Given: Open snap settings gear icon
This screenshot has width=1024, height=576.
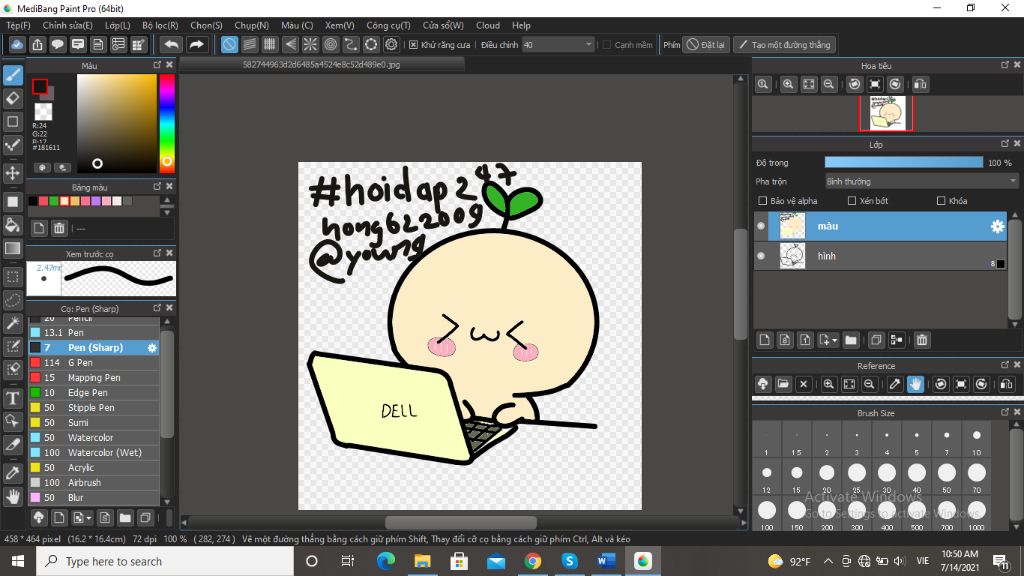Looking at the screenshot, I should pyautogui.click(x=391, y=44).
